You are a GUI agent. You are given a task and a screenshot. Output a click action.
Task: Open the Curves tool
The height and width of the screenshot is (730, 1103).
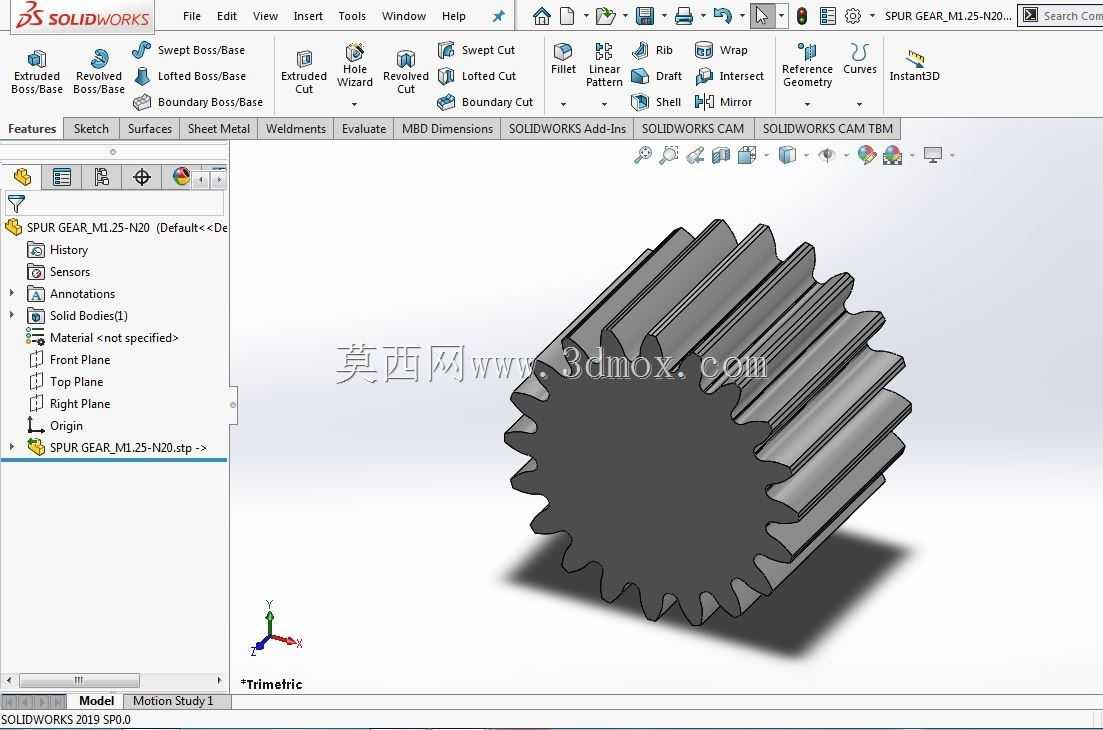(x=860, y=58)
